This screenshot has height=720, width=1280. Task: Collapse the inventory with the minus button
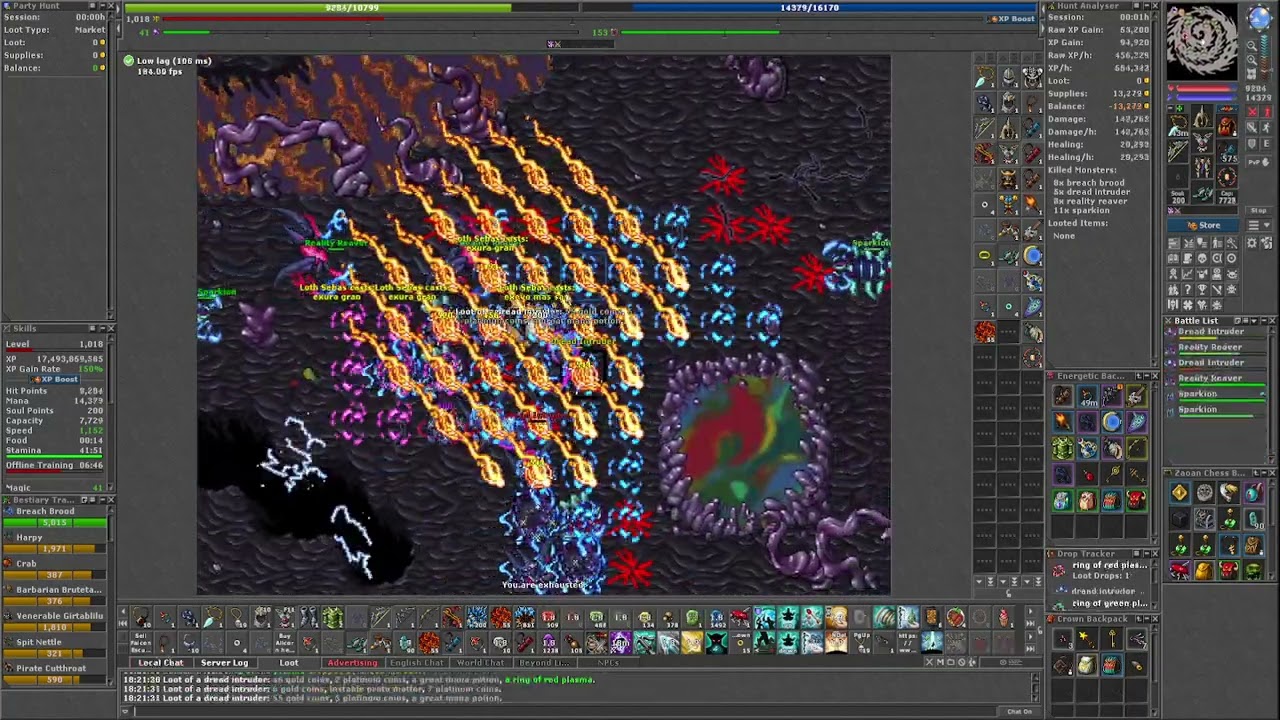click(x=1170, y=108)
